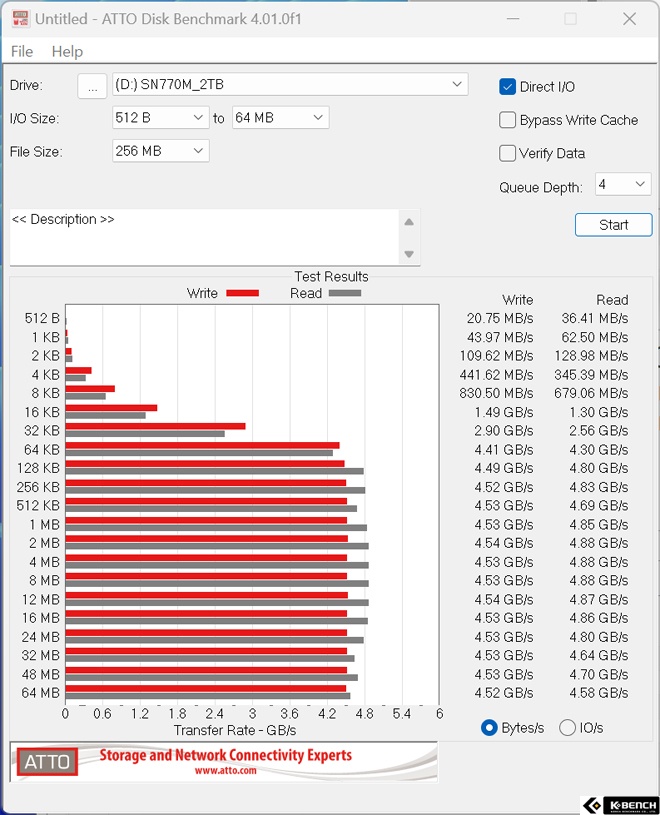660x815 pixels.
Task: Click the ATTO app icon in title bar
Action: pos(20,18)
